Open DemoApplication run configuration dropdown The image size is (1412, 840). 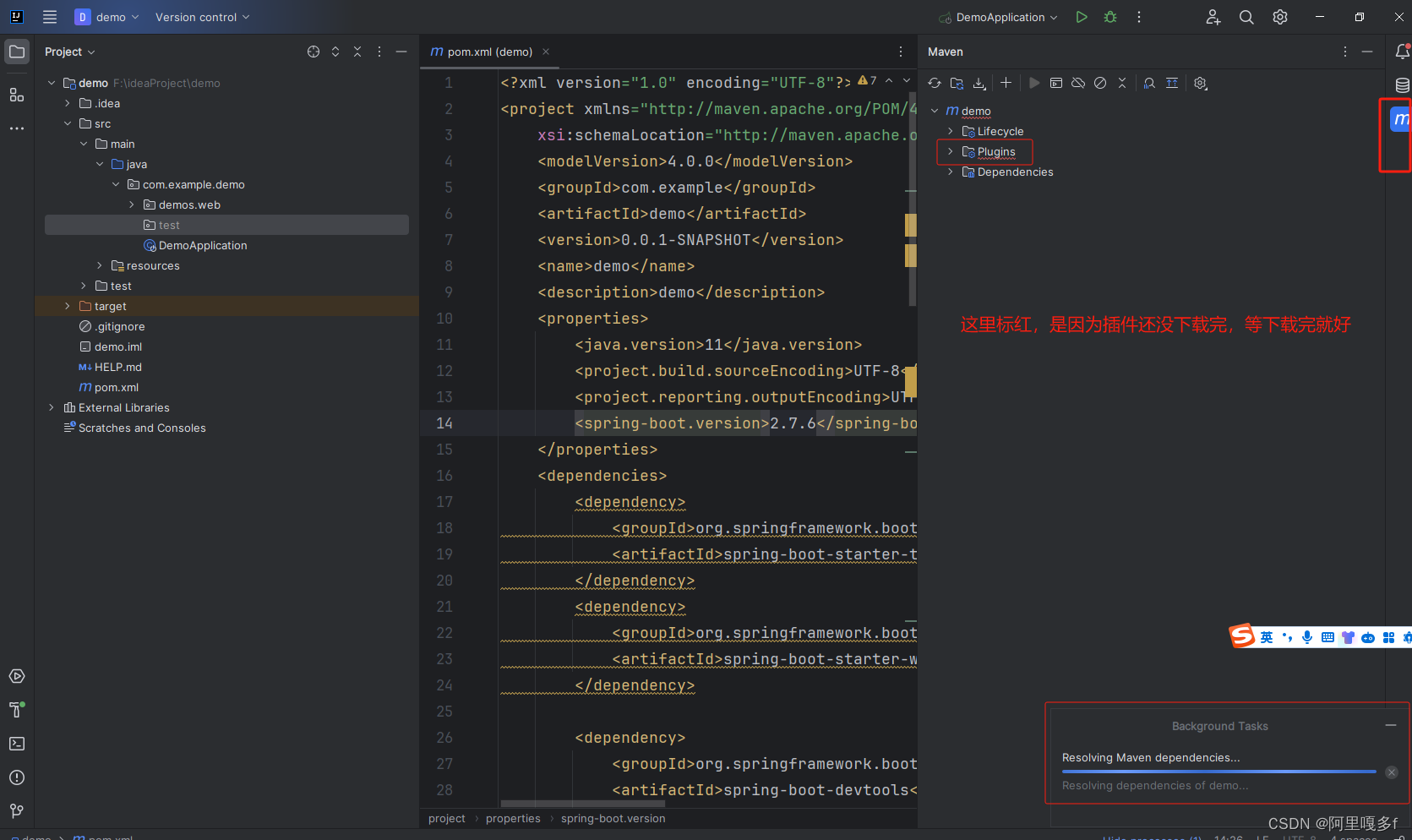[x=998, y=17]
